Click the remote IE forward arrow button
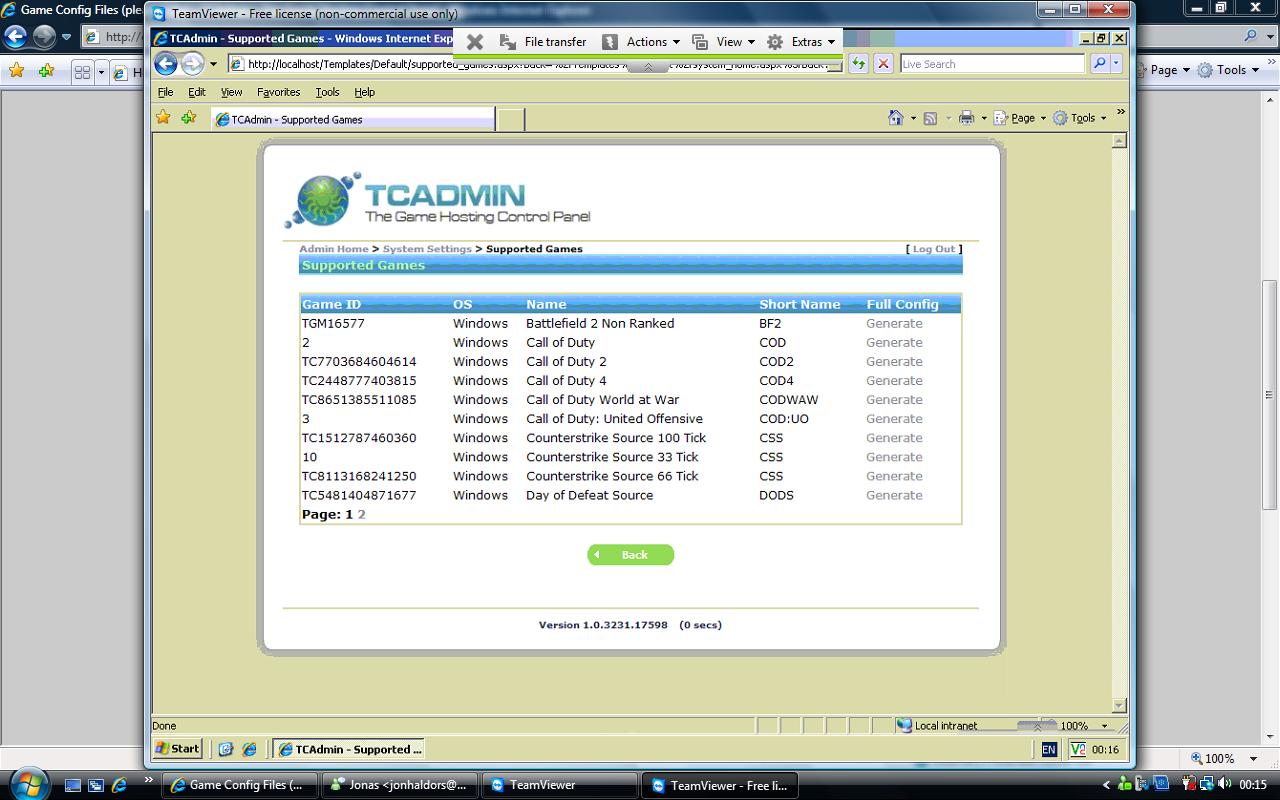Image resolution: width=1280 pixels, height=800 pixels. (x=192, y=64)
